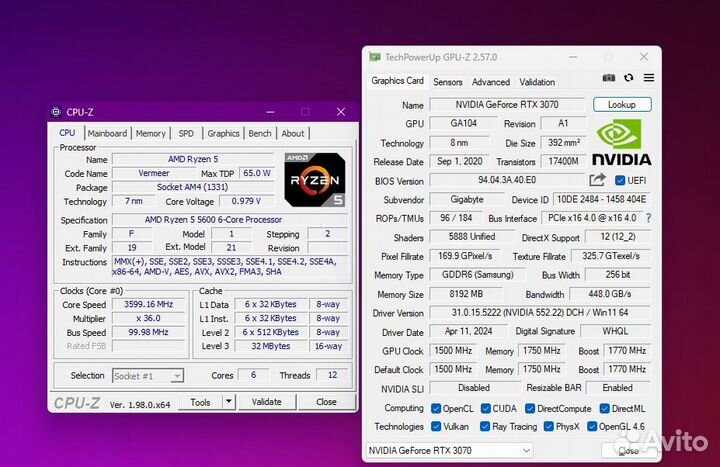Click the Multiplier value x 36.0
This screenshot has width=720, height=467.
[148, 318]
